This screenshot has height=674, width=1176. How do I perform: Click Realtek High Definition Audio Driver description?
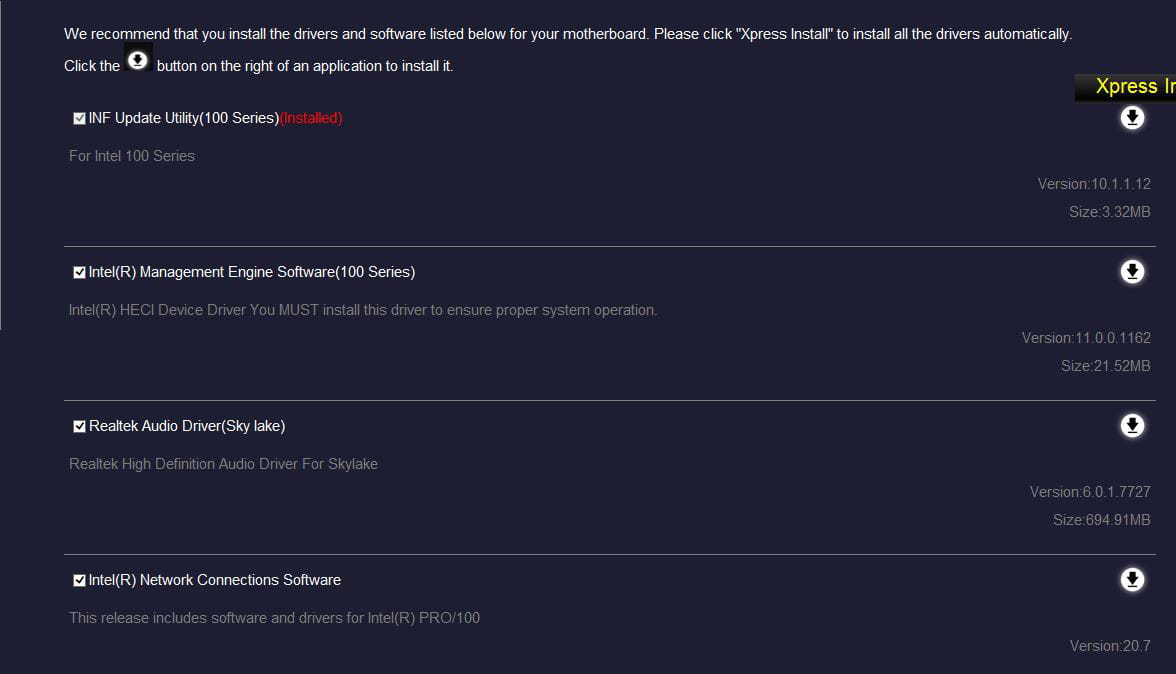224,464
